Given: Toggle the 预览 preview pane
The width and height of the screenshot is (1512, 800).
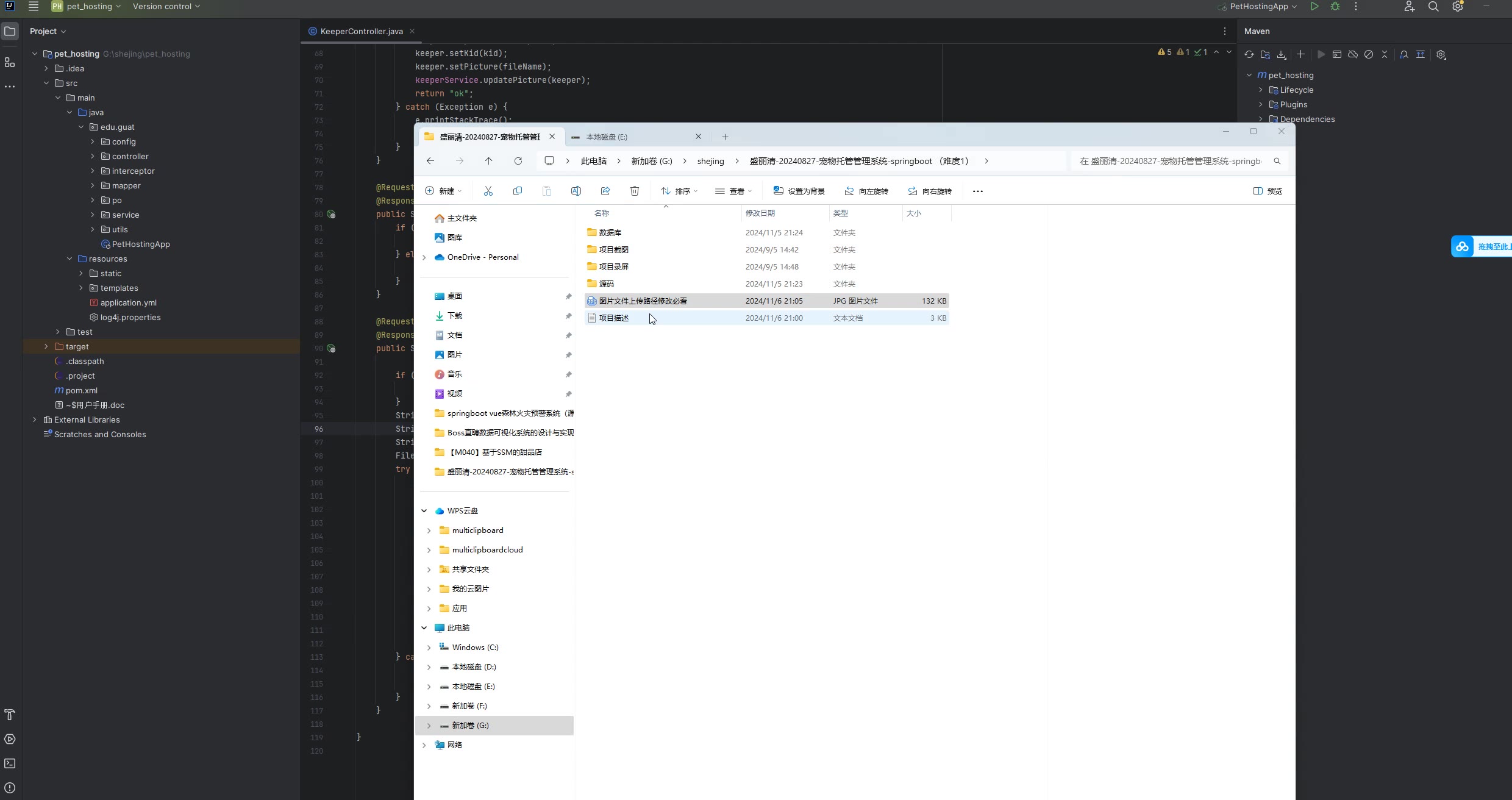Looking at the screenshot, I should [x=1267, y=191].
